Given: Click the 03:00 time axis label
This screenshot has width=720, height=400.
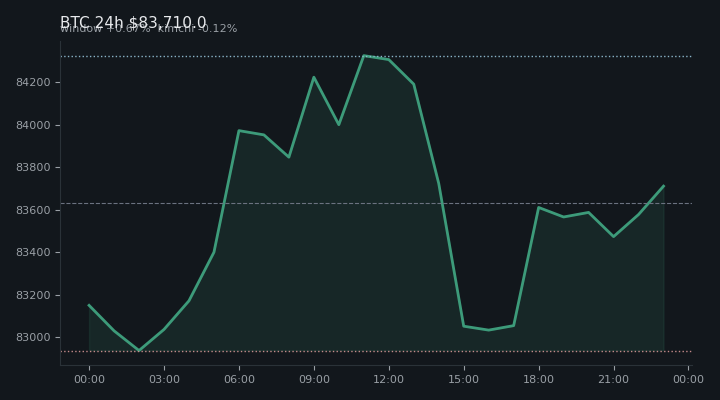Looking at the screenshot, I should pos(164,379).
